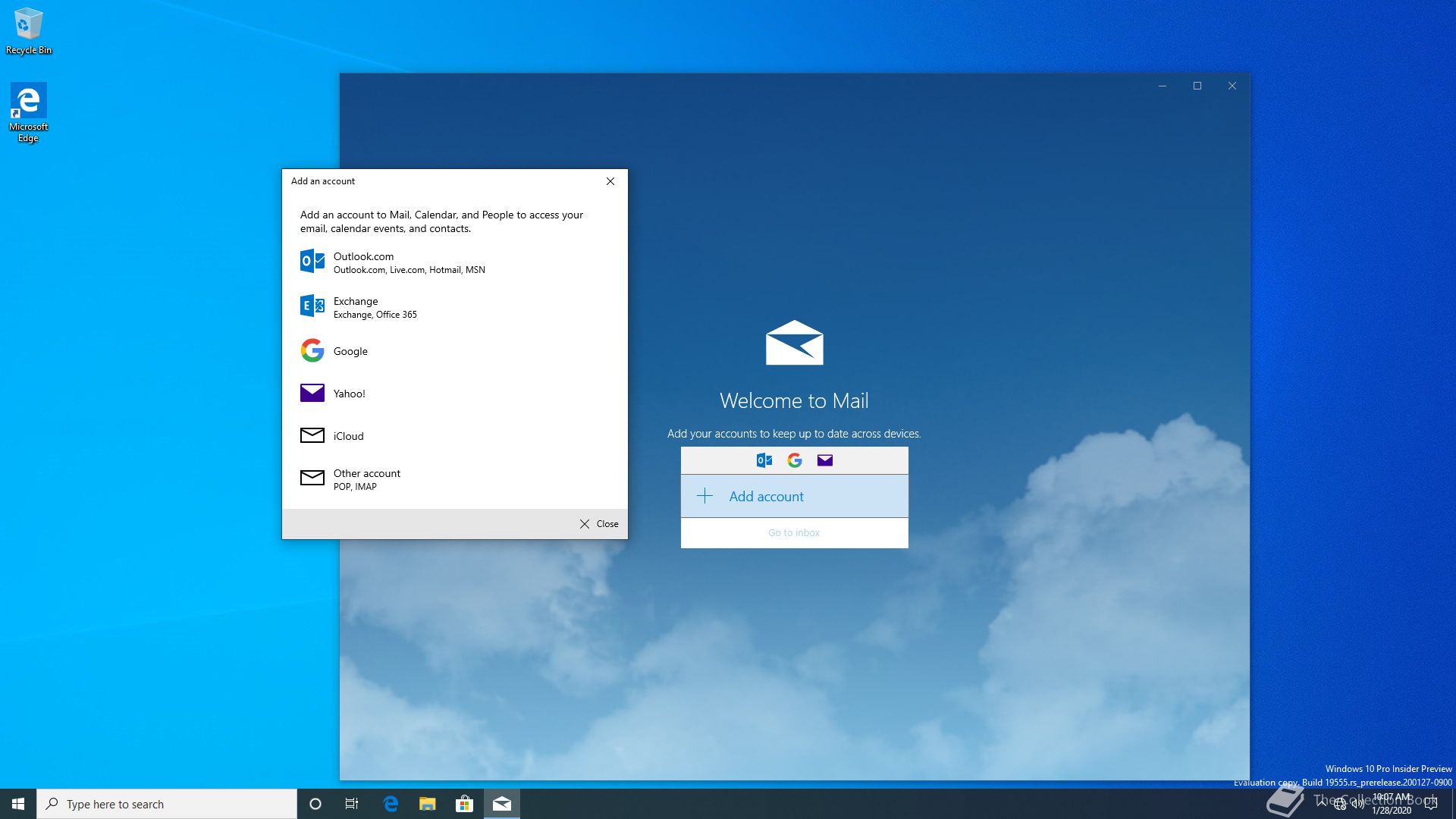The width and height of the screenshot is (1456, 819).
Task: Click the 'Exchange, Office 365' subtitle
Action: (x=375, y=315)
